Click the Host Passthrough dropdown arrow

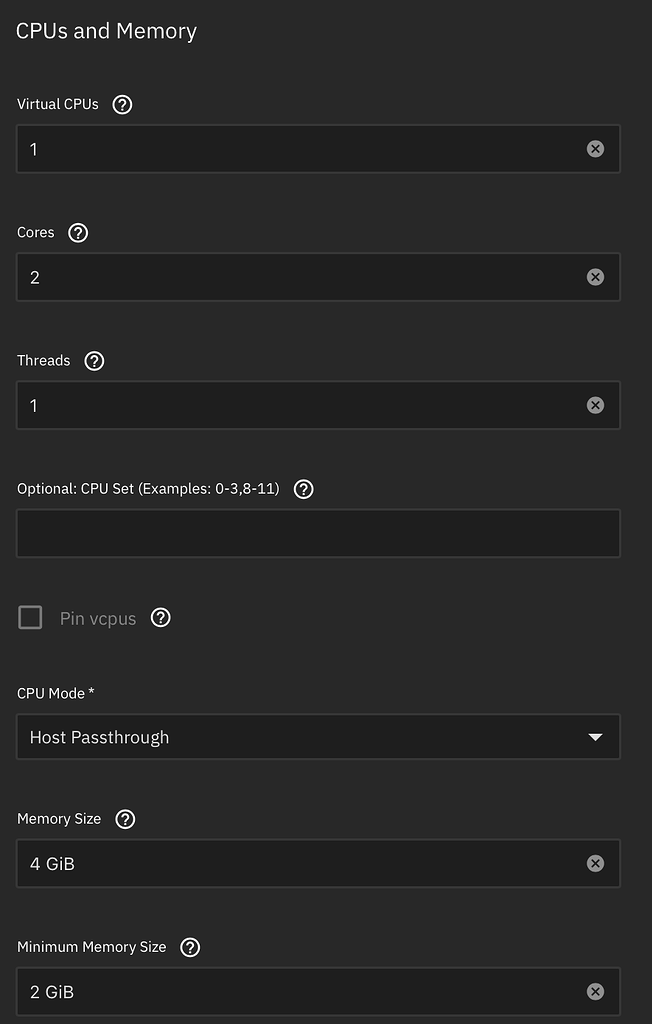coord(595,737)
